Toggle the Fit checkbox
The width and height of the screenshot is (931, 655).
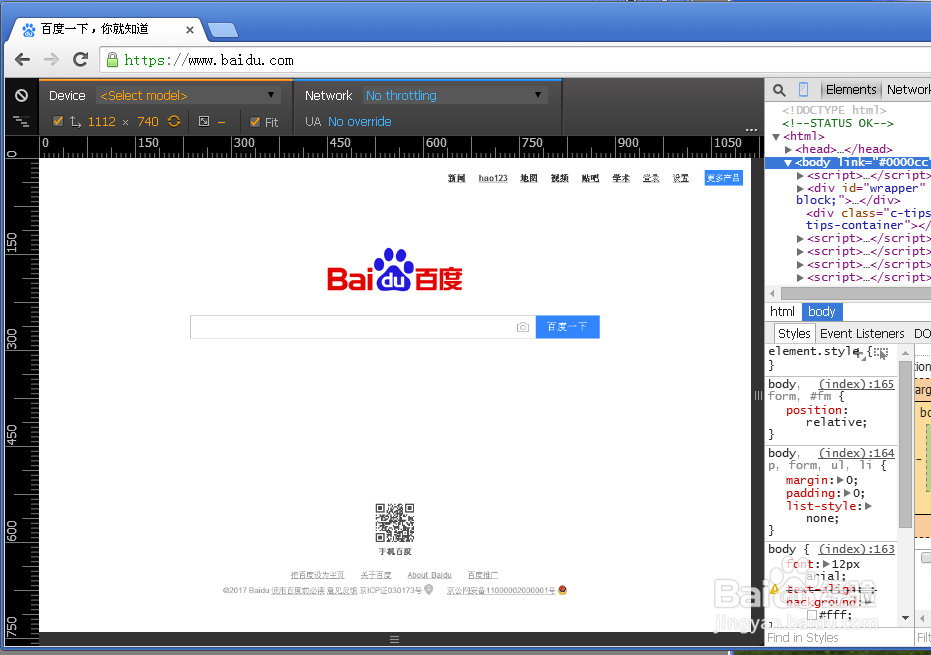[255, 122]
